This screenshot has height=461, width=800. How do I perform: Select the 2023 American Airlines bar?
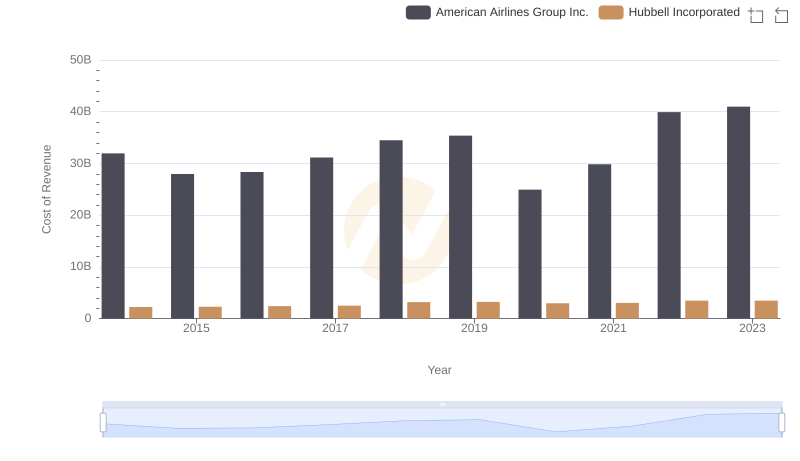pos(738,213)
